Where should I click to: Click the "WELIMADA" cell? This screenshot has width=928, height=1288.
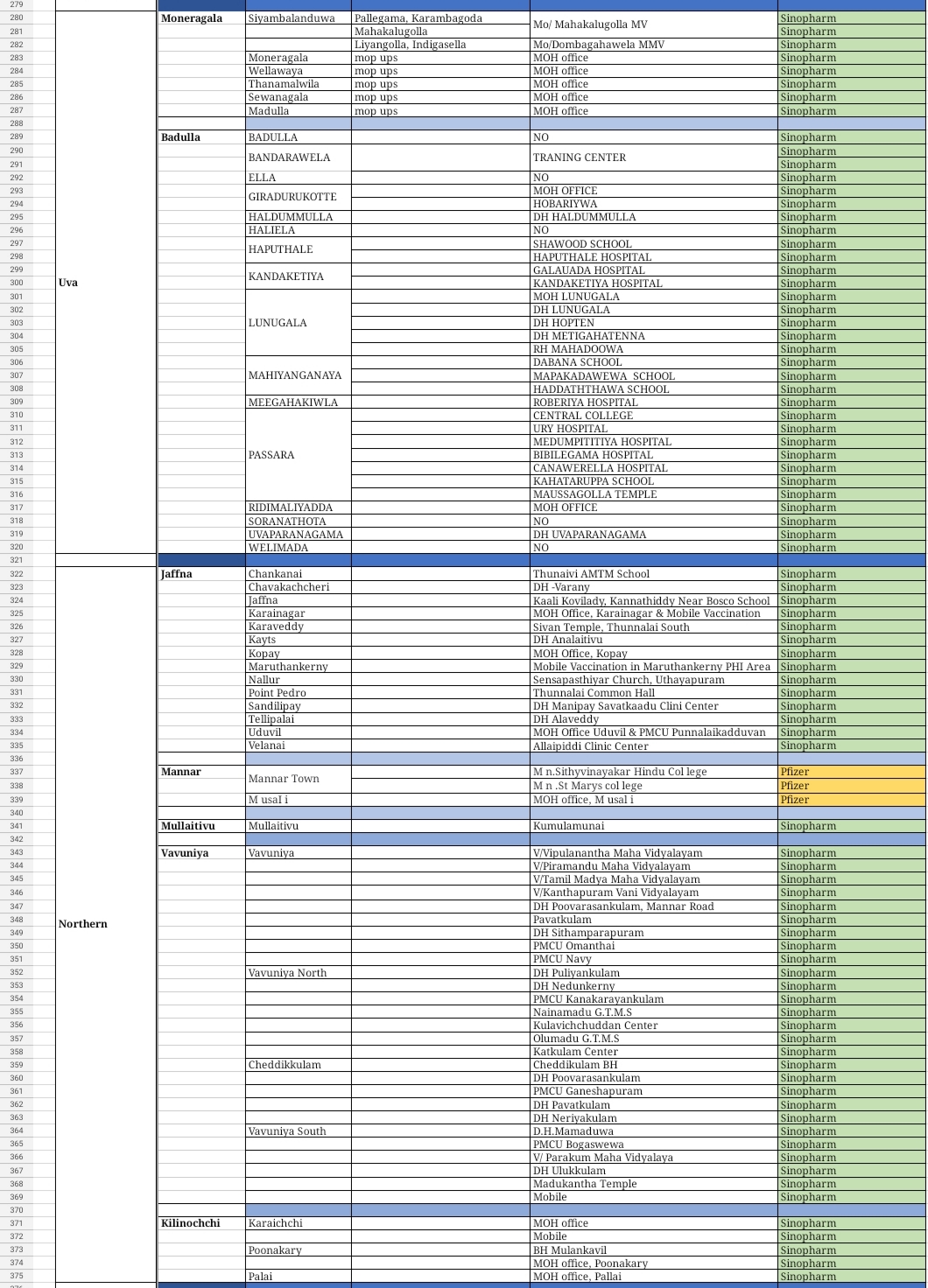(298, 548)
